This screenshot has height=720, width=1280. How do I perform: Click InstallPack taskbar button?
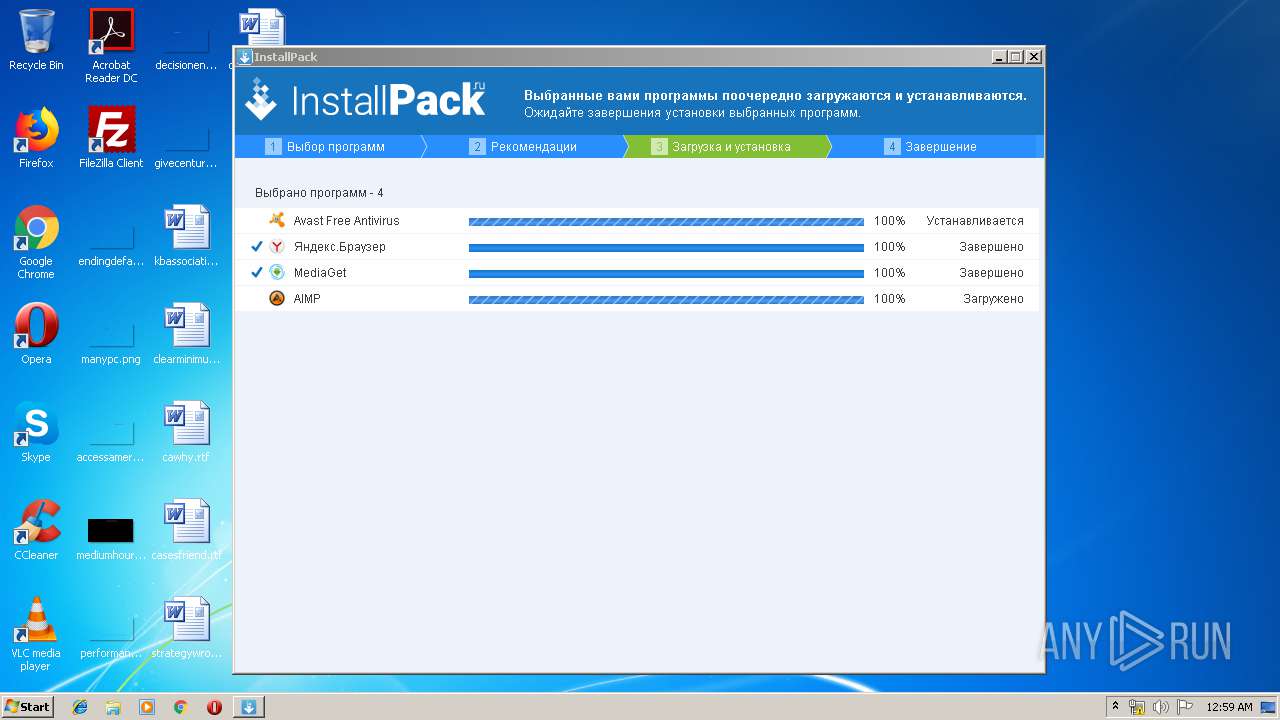coord(249,707)
